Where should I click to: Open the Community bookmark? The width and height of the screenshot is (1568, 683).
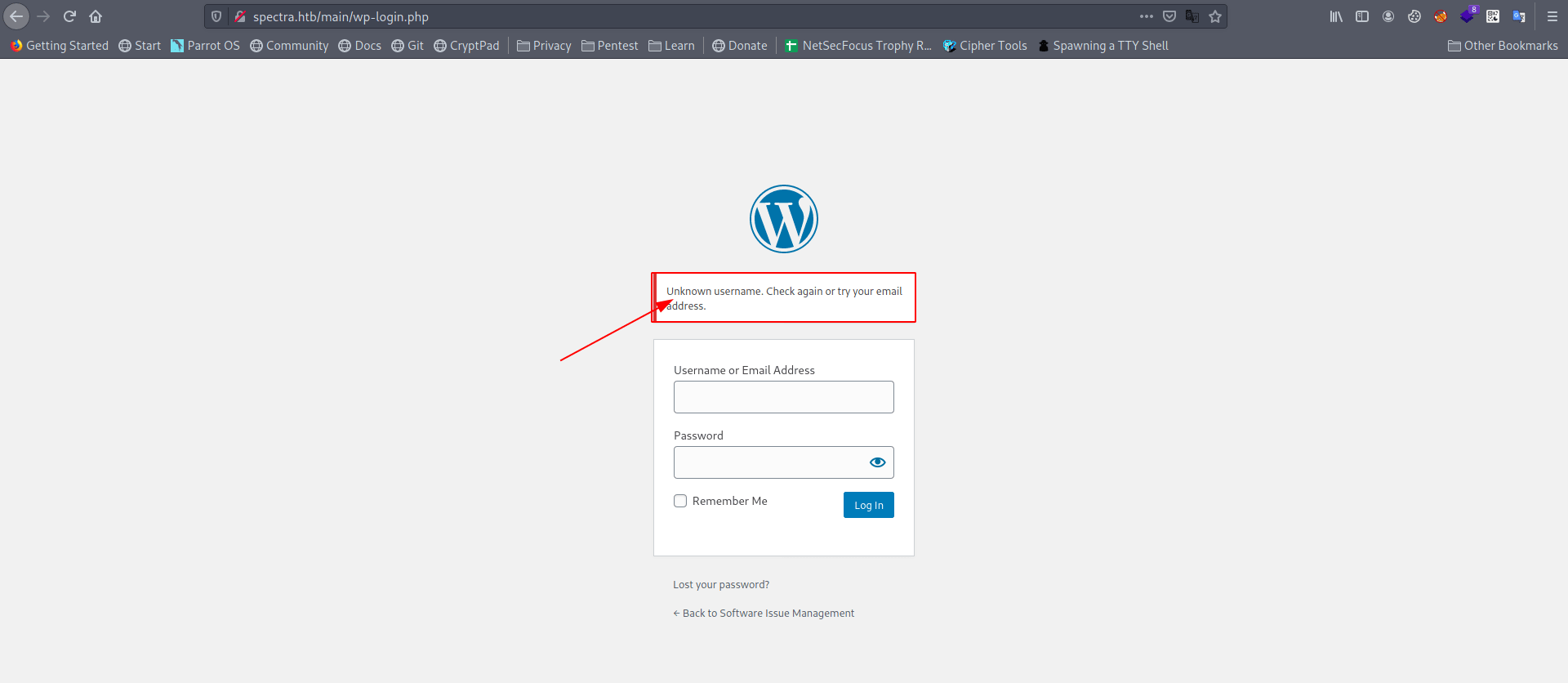[x=289, y=46]
